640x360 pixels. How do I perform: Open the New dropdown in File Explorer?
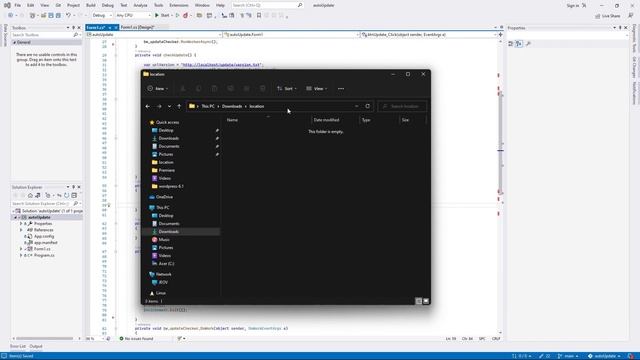pos(158,89)
